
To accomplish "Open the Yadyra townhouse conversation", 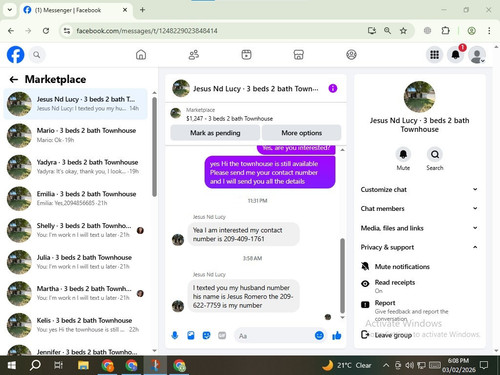I will coord(76,167).
